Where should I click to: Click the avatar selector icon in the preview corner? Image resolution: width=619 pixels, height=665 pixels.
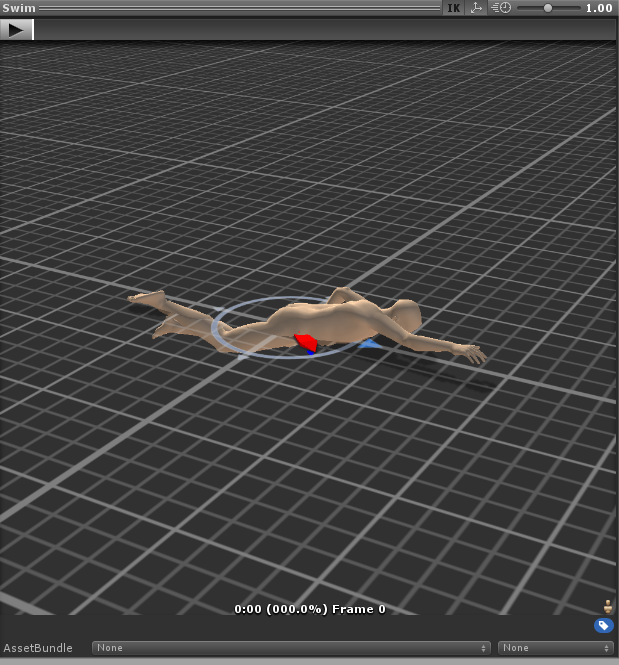pos(608,606)
